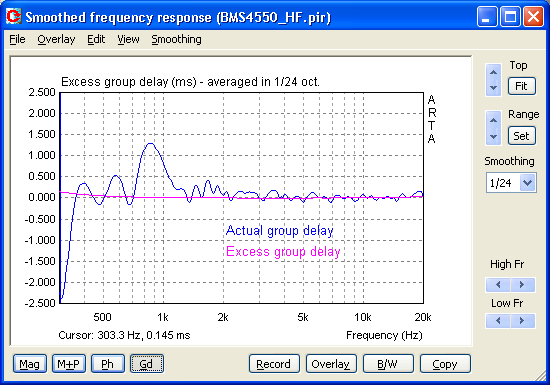Screen dimensions: 550x385
Task: Click the 'Excess group delay' legend text
Action: coord(283,252)
